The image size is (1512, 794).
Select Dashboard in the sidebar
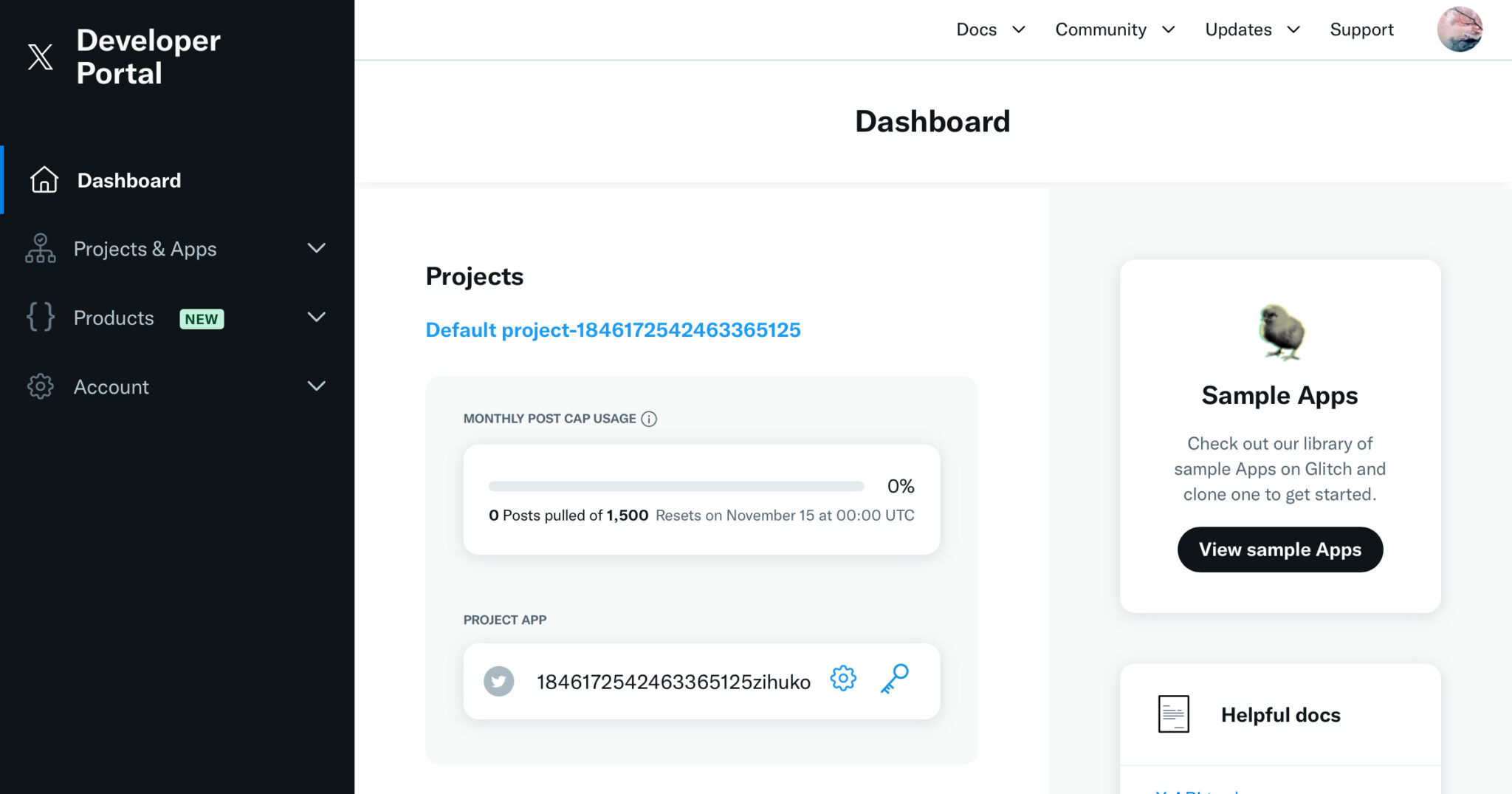[129, 180]
